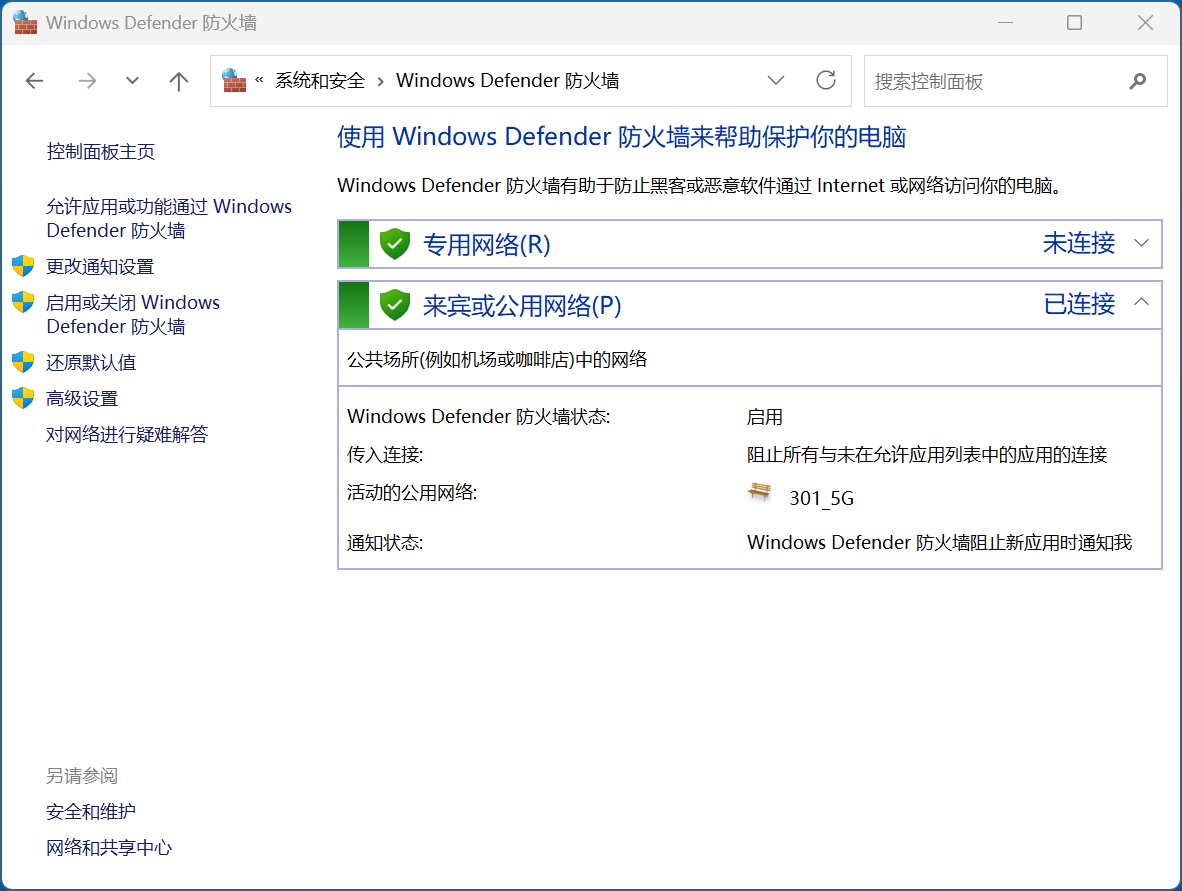Click the Windows Defender 防火墙 breadcrumb
Viewport: 1182px width, 891px height.
point(507,81)
